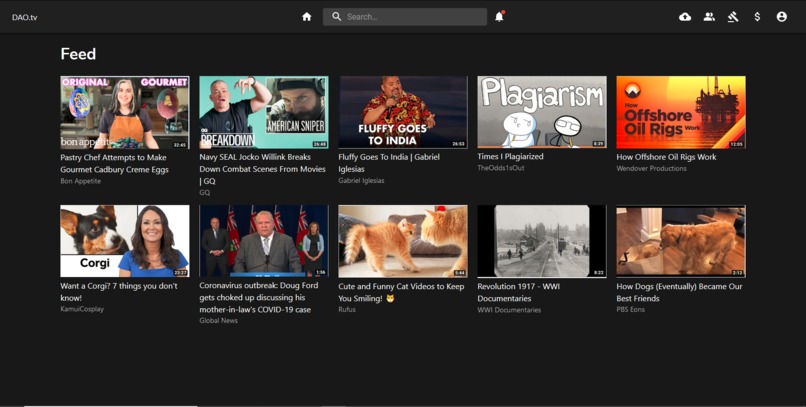Open Global News channel name
Image resolution: width=806 pixels, height=407 pixels.
(218, 321)
